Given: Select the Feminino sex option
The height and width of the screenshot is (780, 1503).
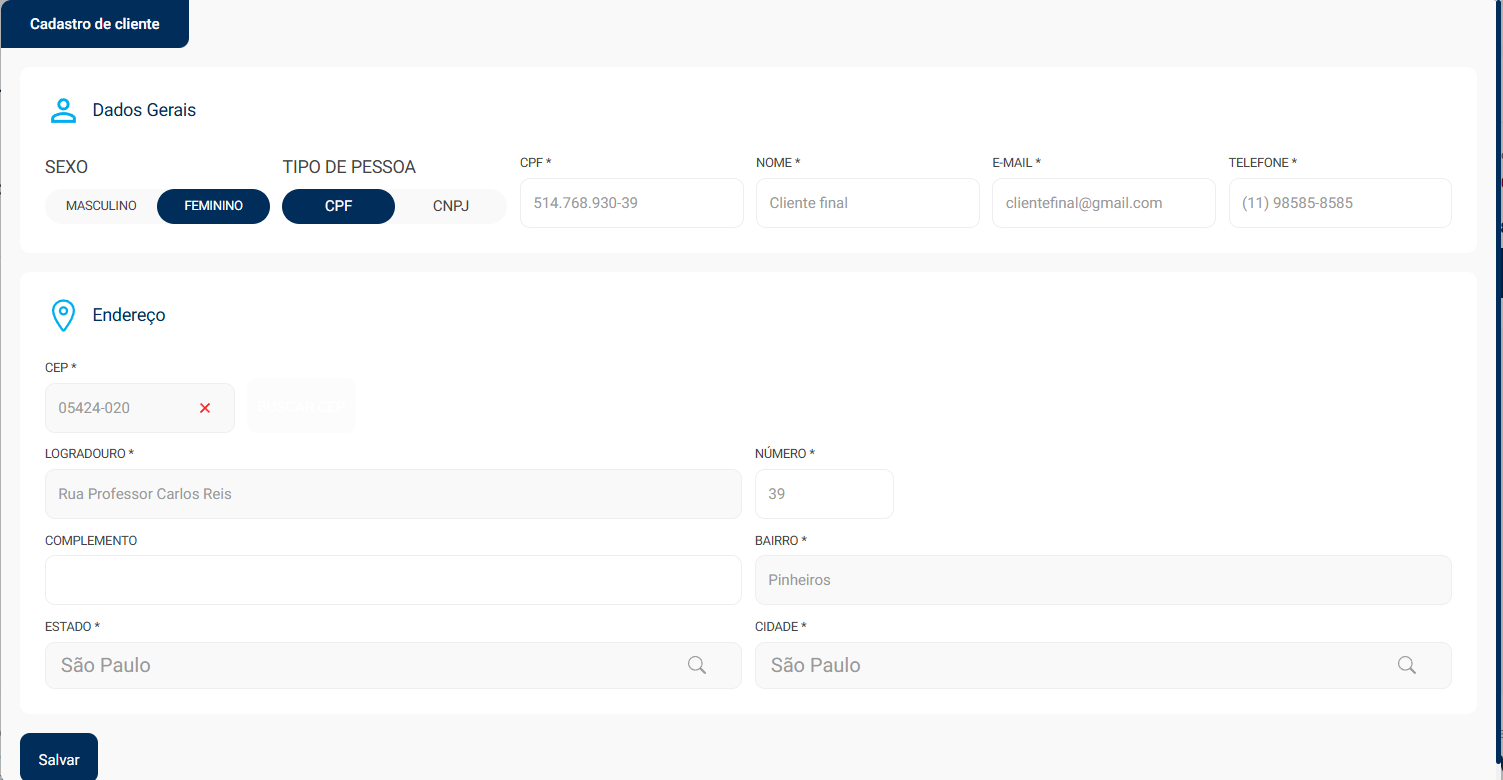Looking at the screenshot, I should click(213, 206).
